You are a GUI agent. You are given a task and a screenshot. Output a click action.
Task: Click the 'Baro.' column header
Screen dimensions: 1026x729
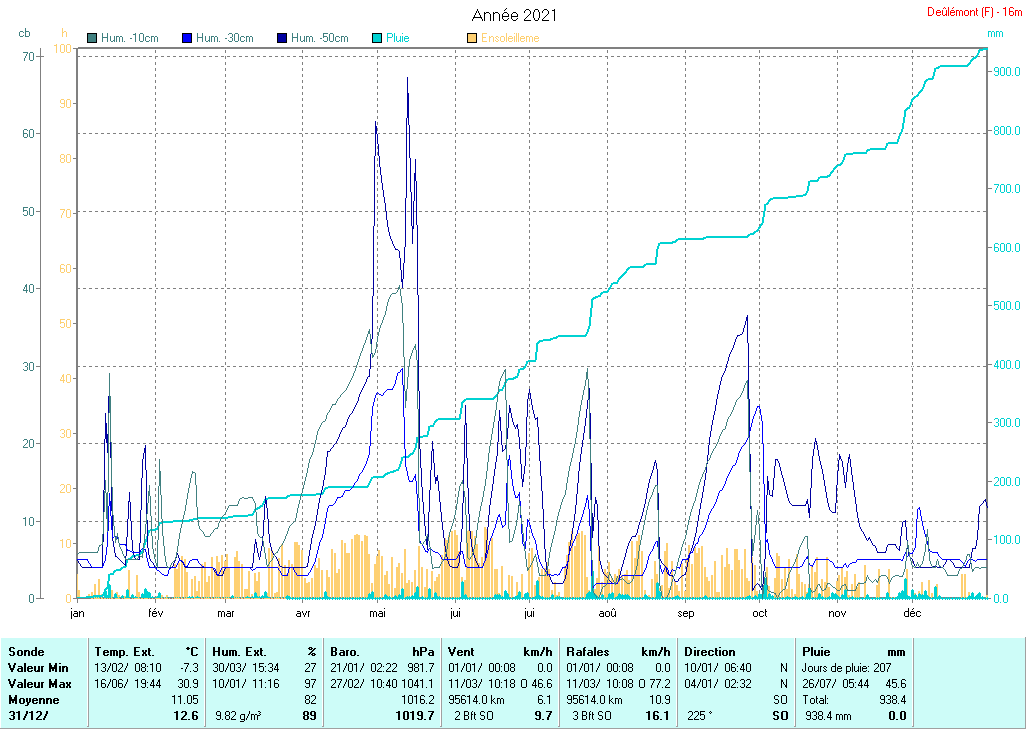click(345, 652)
